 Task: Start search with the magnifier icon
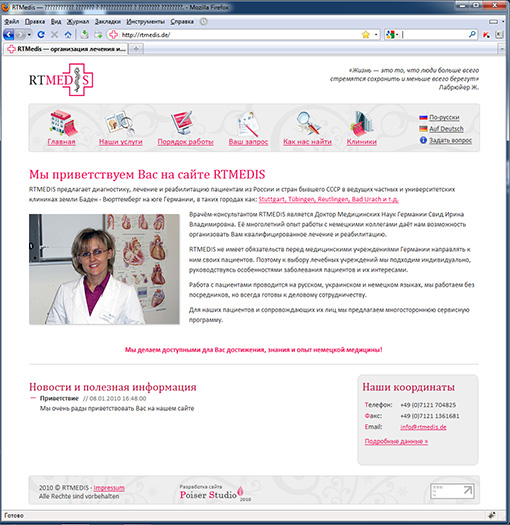click(x=472, y=34)
